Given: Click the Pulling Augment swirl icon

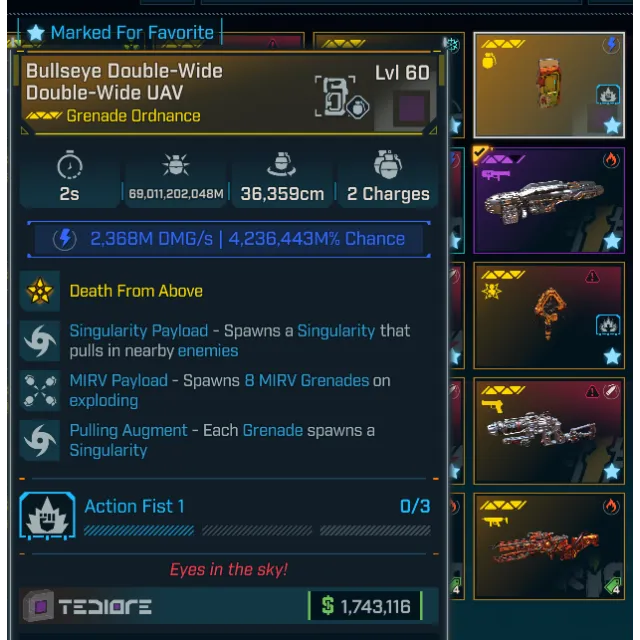Looking at the screenshot, I should tap(40, 441).
